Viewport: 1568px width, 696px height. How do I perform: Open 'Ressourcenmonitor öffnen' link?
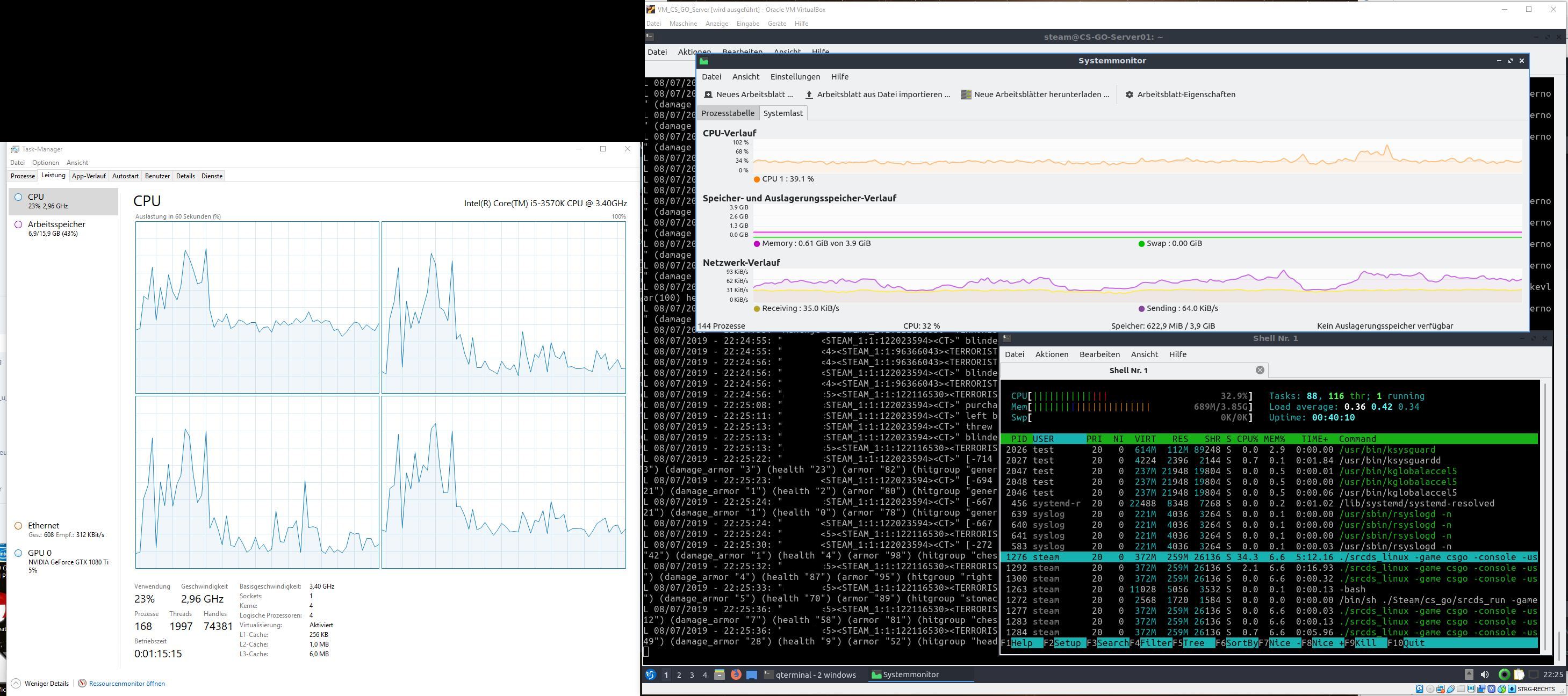pyautogui.click(x=127, y=683)
